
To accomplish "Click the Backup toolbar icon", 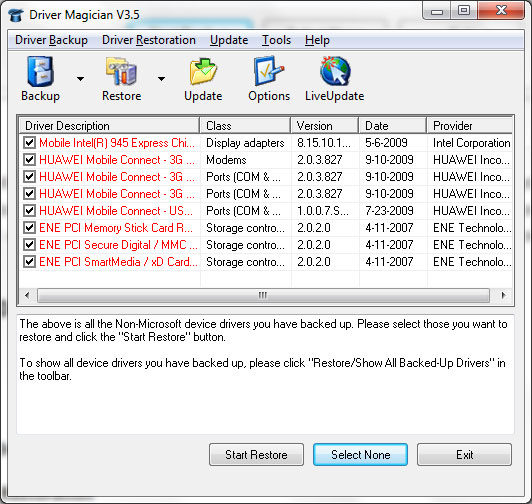I will pos(40,79).
